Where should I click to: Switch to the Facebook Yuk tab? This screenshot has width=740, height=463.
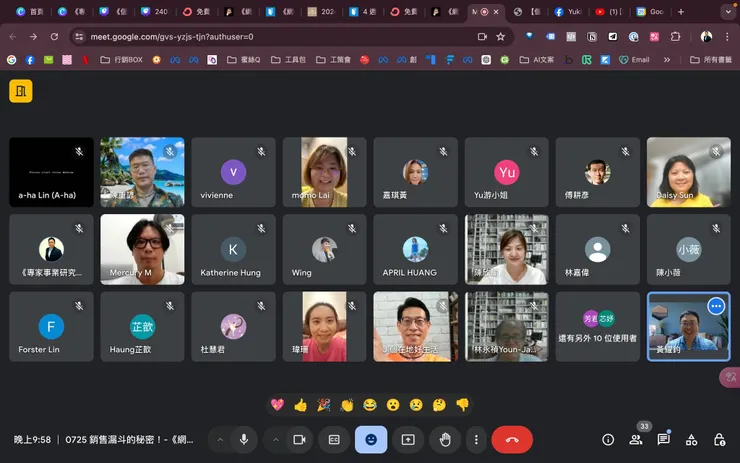tap(569, 12)
